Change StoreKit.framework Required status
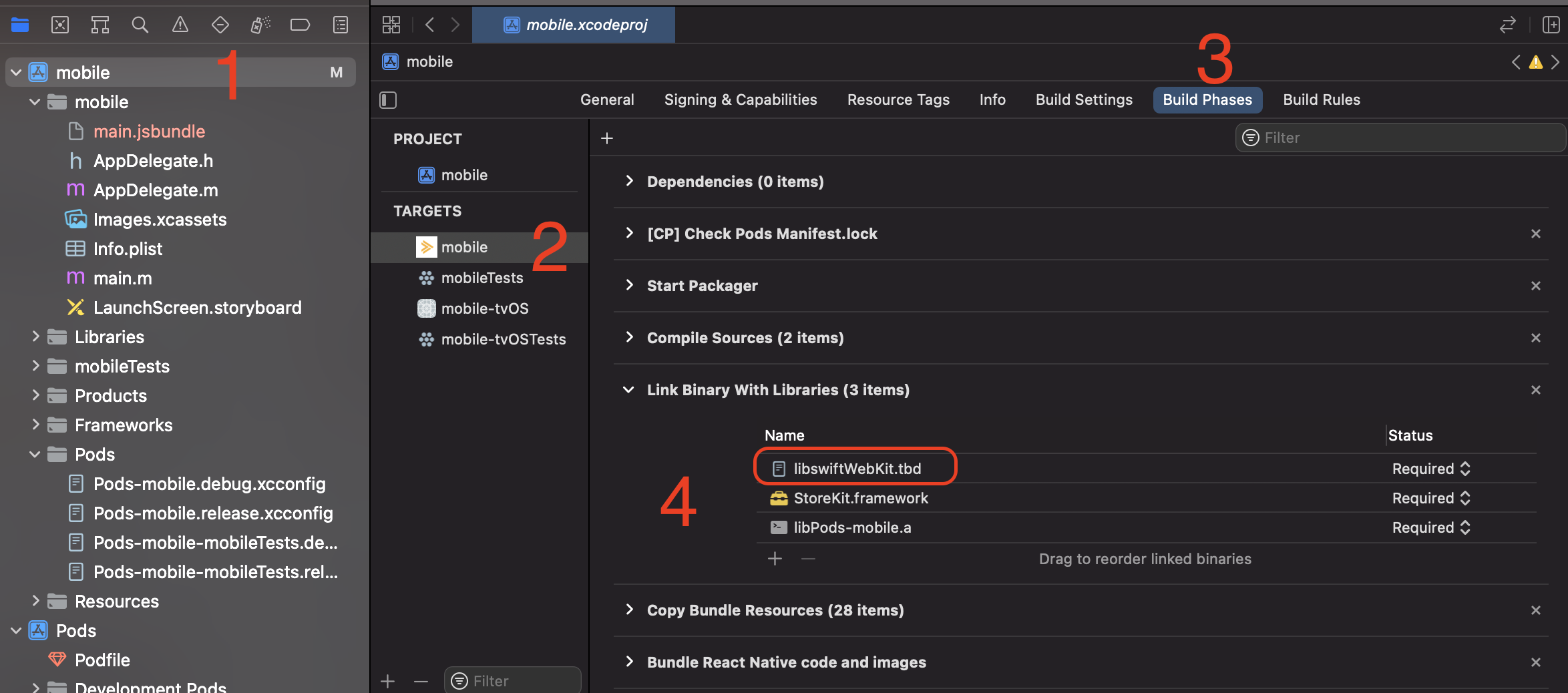 point(1465,498)
